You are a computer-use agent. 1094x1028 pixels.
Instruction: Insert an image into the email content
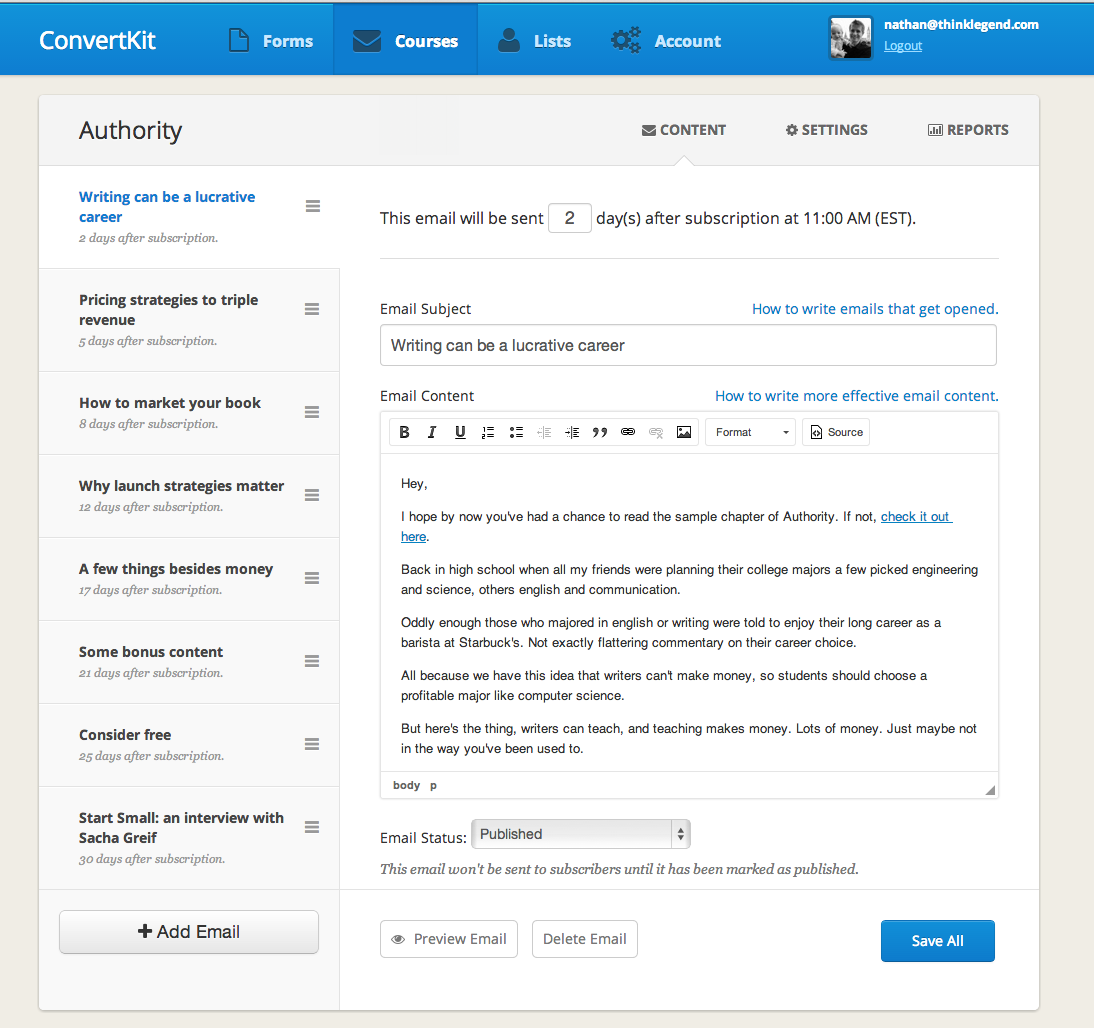pyautogui.click(x=684, y=432)
